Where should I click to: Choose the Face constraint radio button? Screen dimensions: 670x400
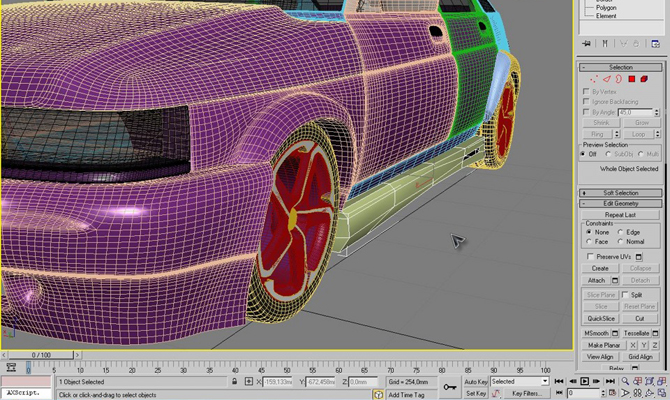589,241
